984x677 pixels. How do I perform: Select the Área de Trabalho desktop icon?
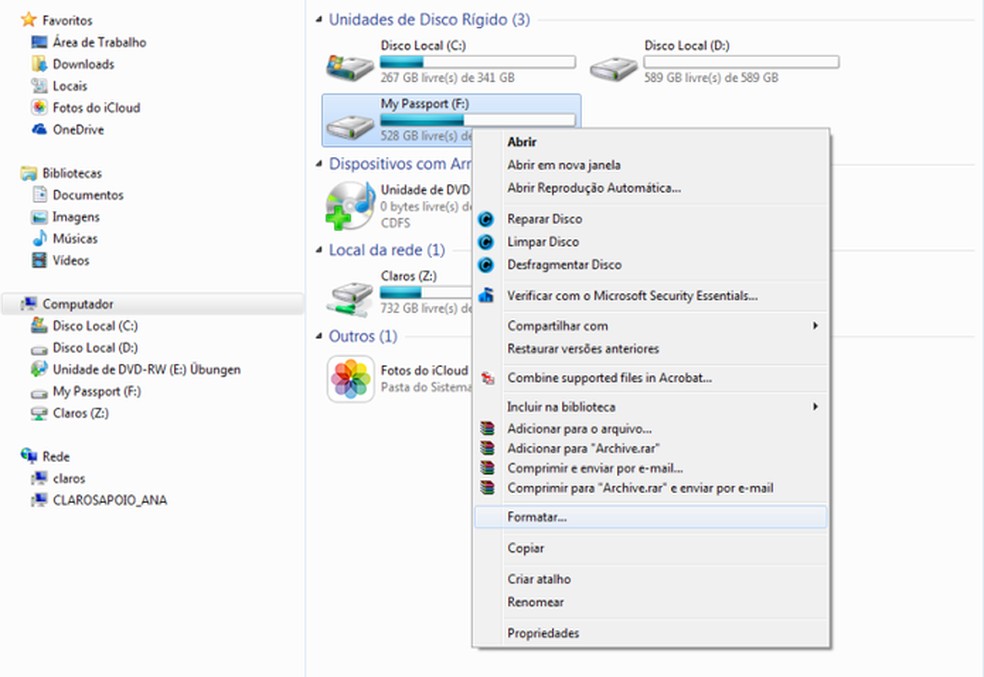click(x=39, y=42)
